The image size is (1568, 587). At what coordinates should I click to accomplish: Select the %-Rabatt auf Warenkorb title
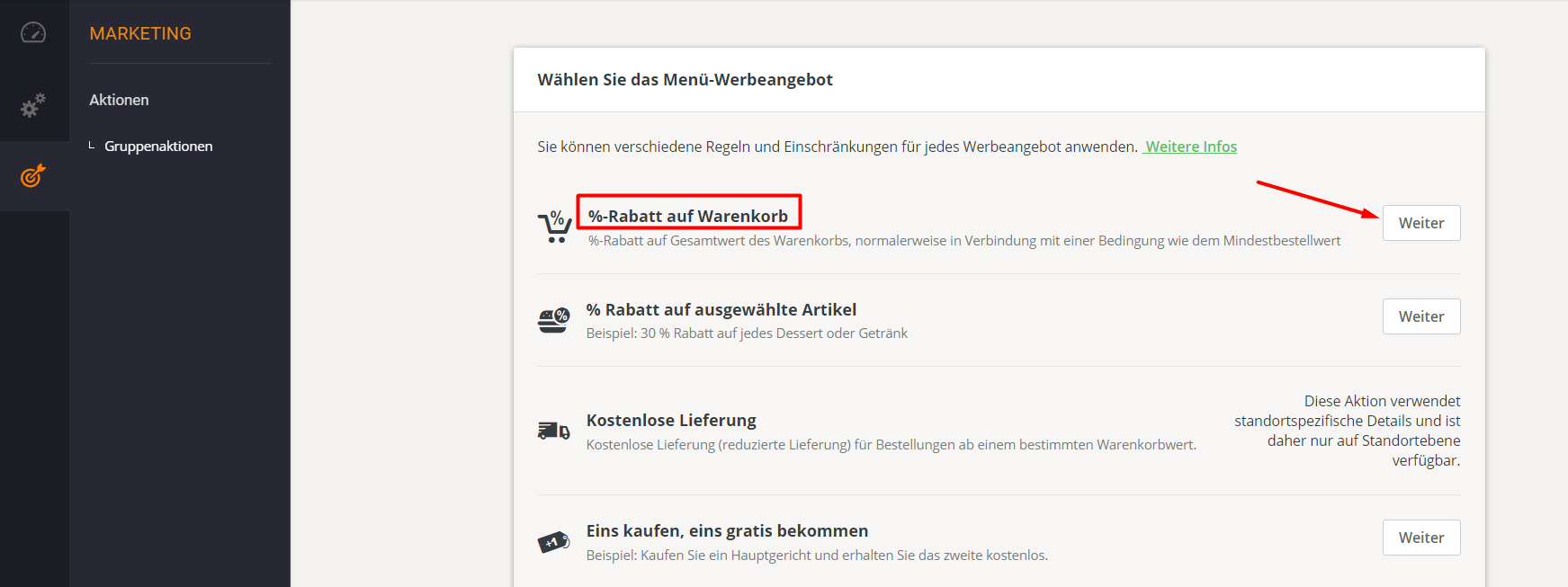tap(688, 216)
